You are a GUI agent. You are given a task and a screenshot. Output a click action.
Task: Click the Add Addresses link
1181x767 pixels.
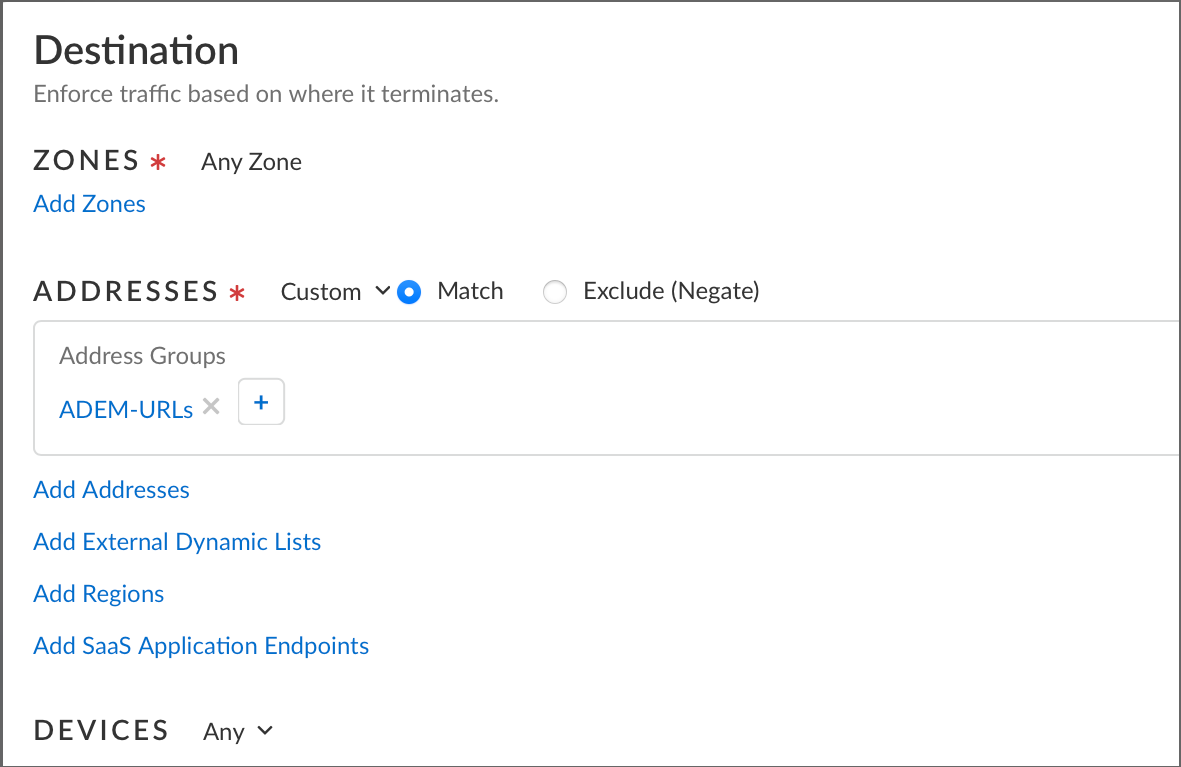coord(111,490)
